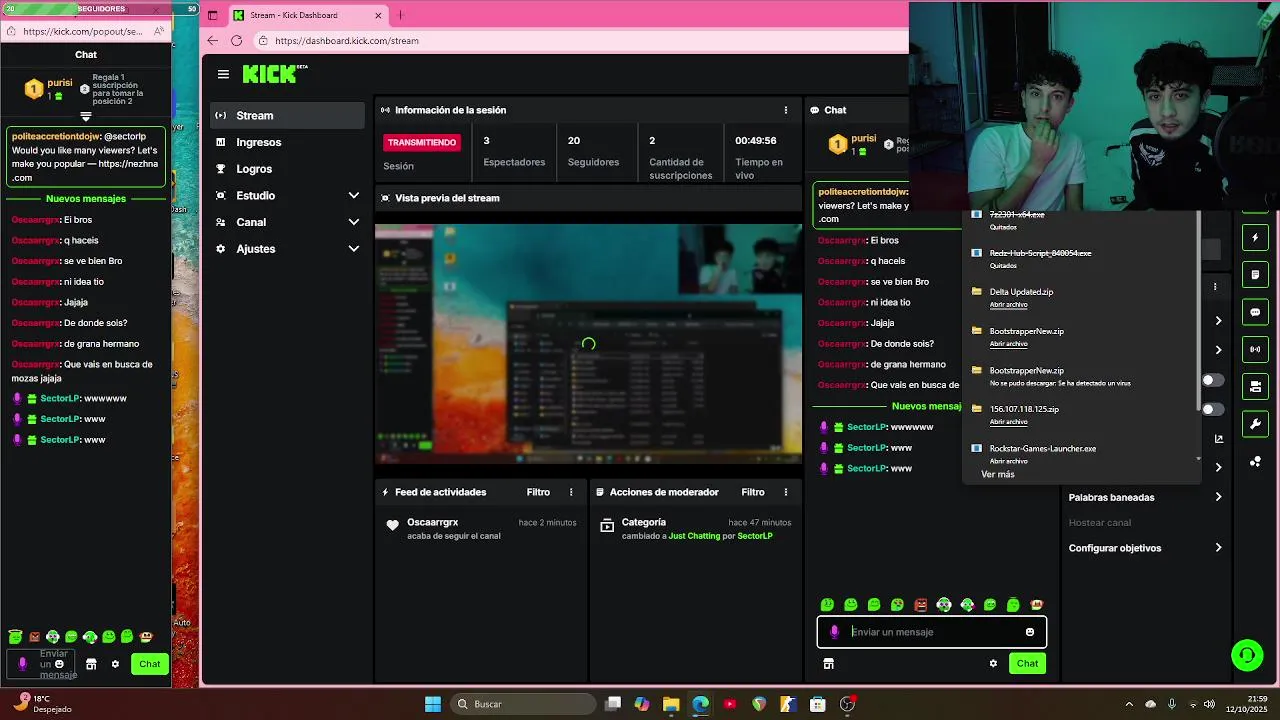Open archive link under Delta Updated.zip
1280x720 pixels.
[1008, 305]
